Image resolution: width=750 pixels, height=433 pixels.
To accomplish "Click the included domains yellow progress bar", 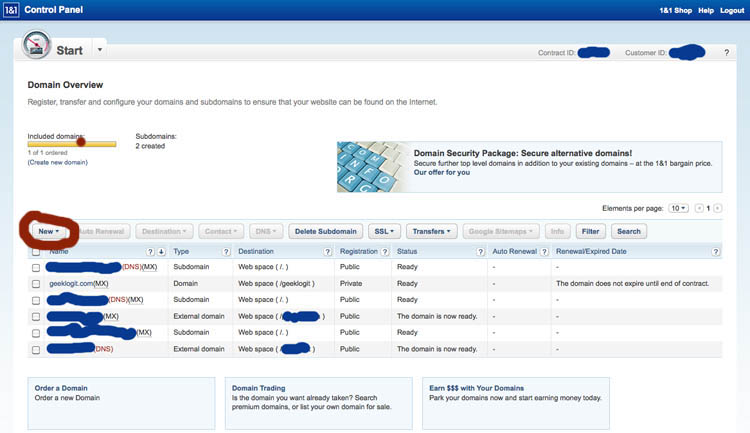I will (x=71, y=144).
